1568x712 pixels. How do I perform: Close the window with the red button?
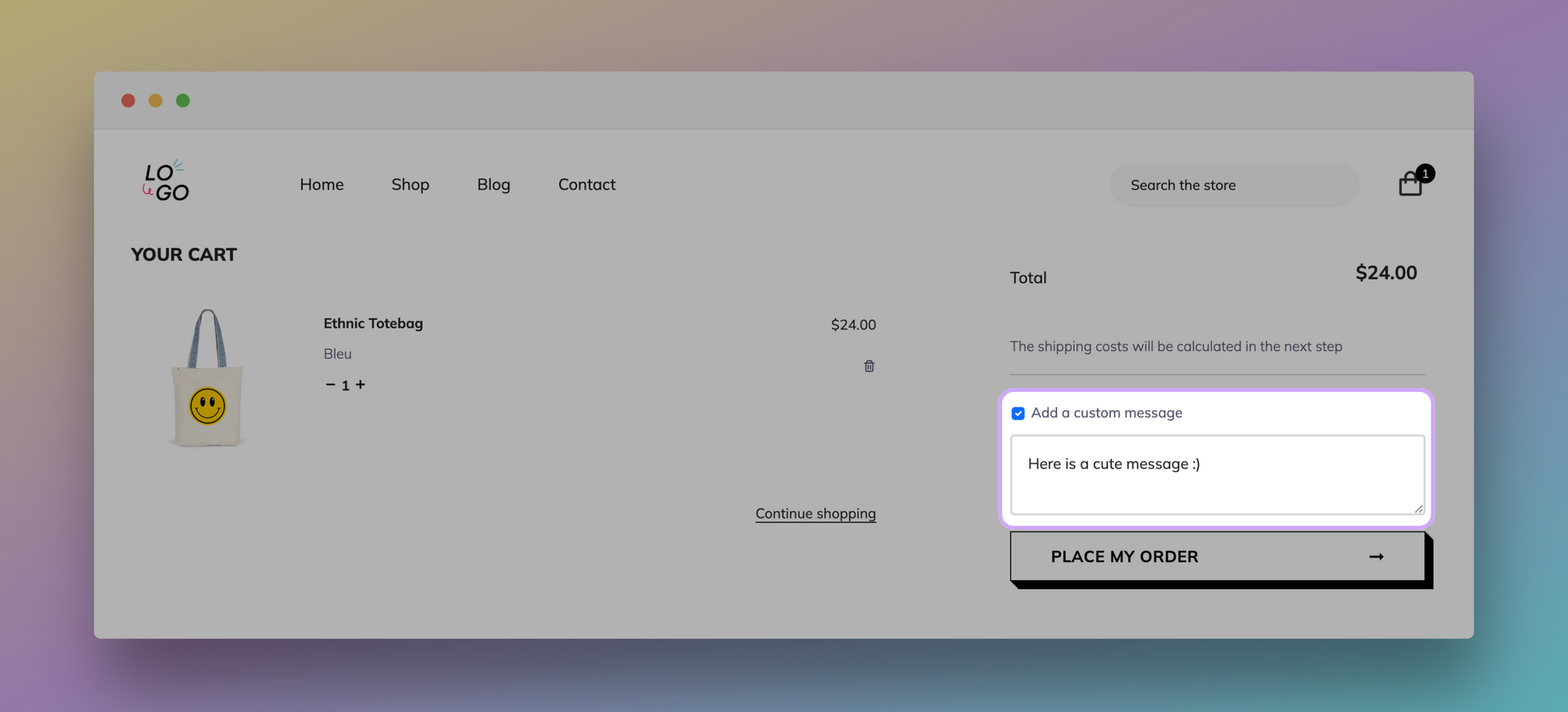[x=129, y=100]
